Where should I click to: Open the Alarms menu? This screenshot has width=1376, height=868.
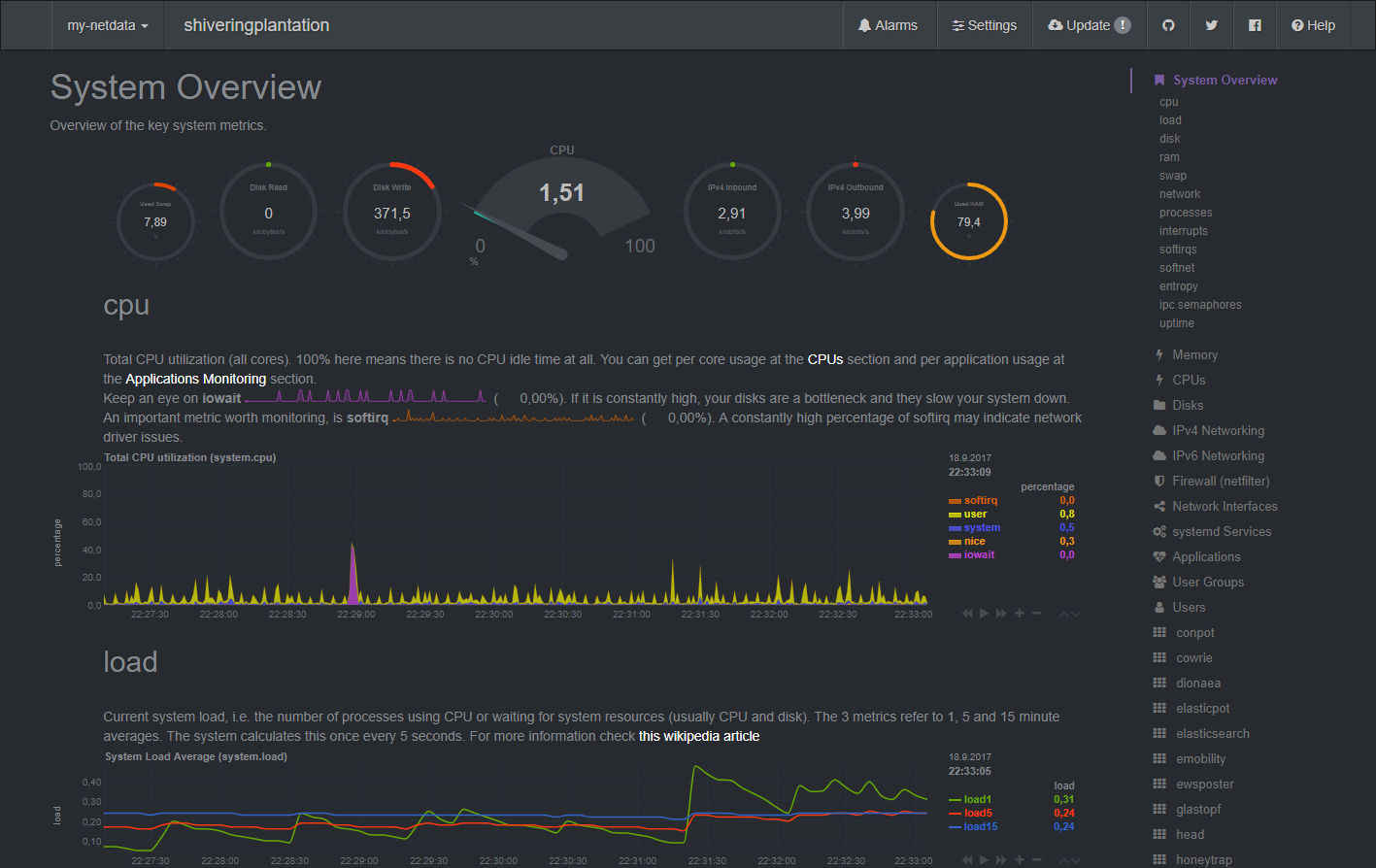(888, 25)
